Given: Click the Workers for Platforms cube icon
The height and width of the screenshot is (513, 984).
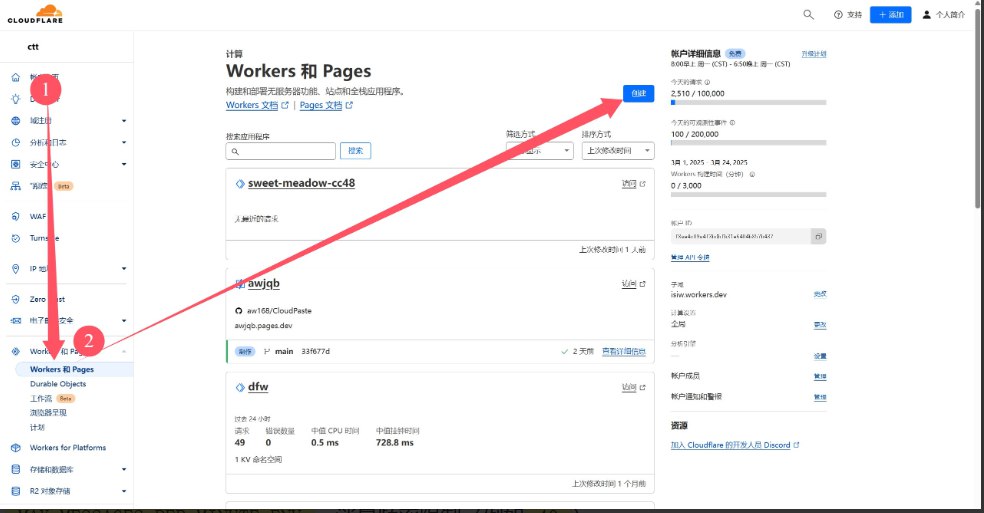Looking at the screenshot, I should (x=16, y=448).
